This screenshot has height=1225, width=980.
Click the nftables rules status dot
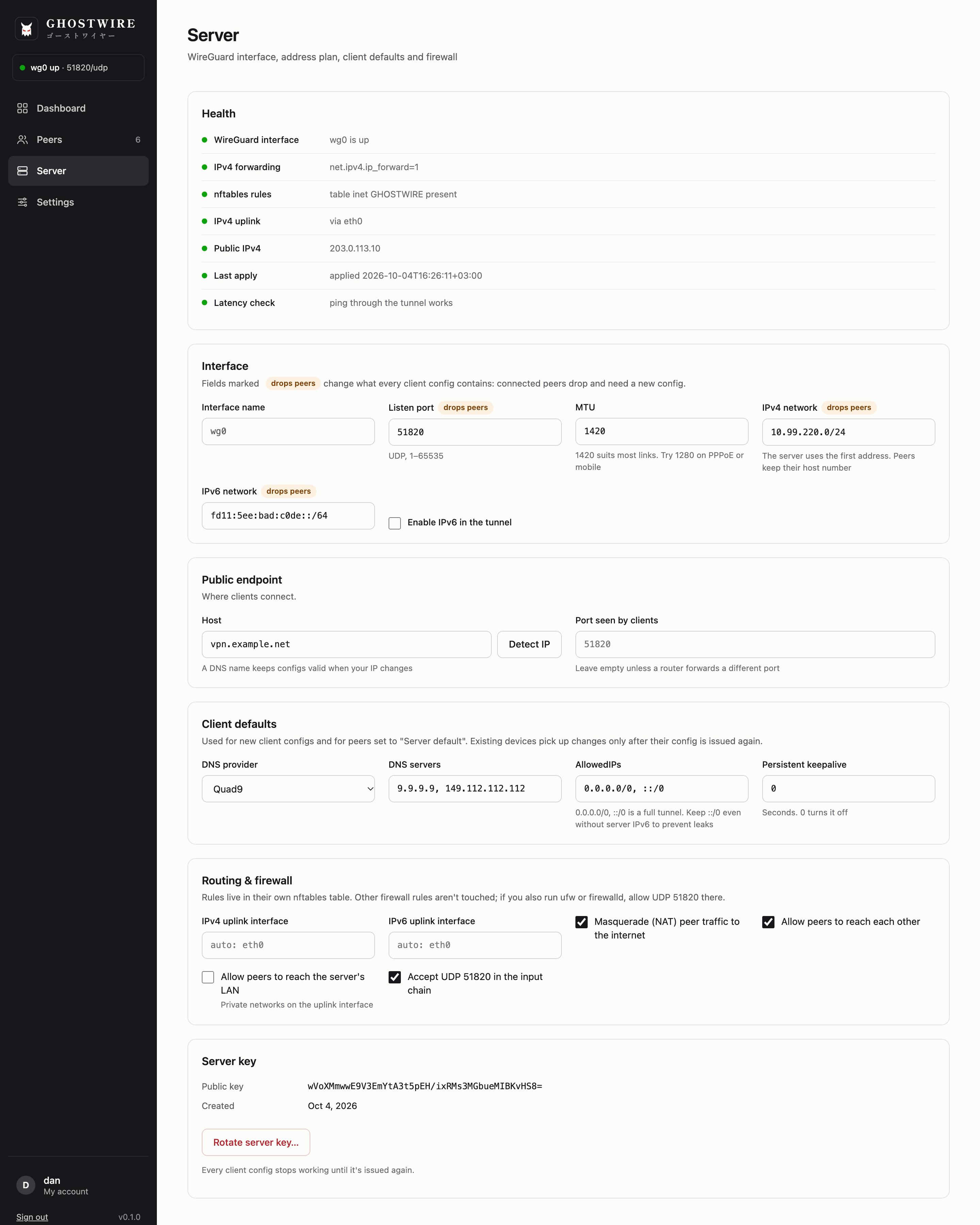[x=205, y=194]
